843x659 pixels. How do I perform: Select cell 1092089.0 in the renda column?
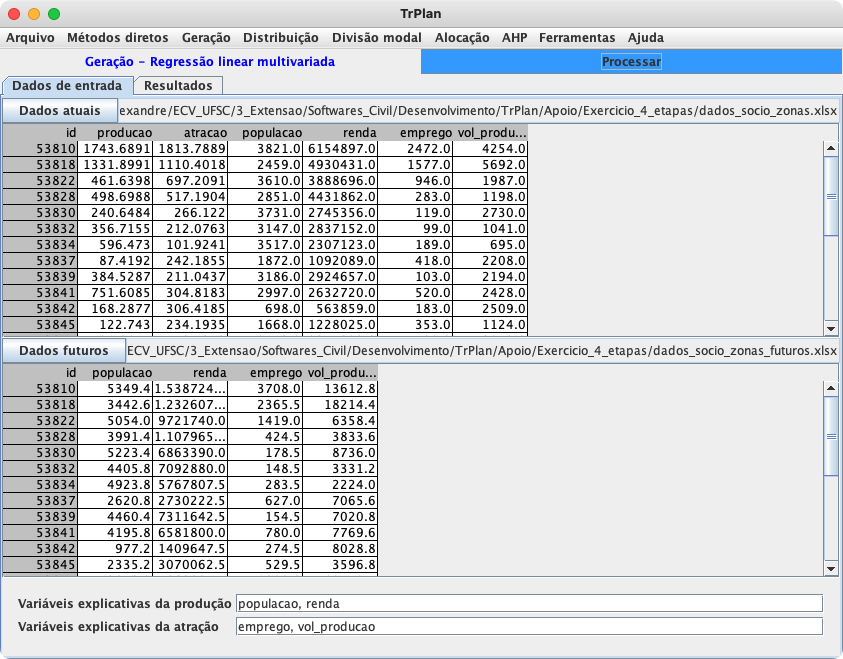pos(340,261)
